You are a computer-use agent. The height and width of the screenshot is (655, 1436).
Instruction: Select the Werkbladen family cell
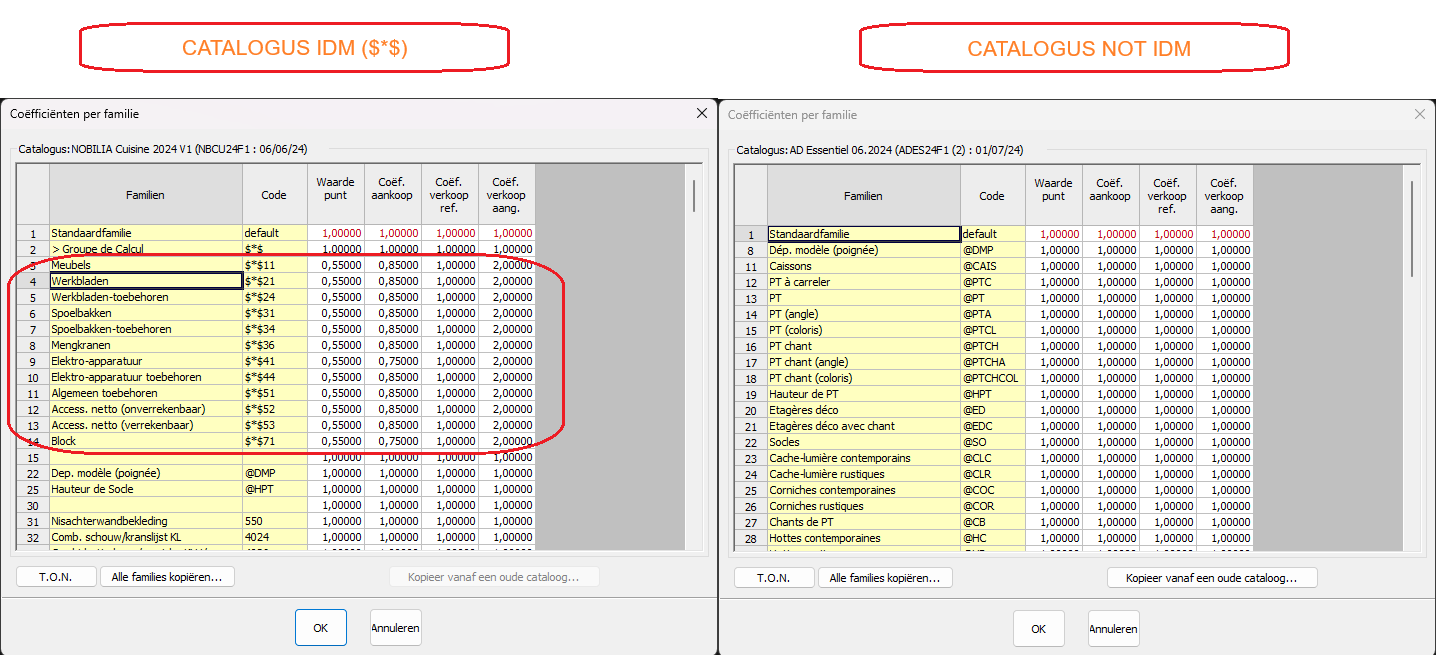[x=146, y=281]
